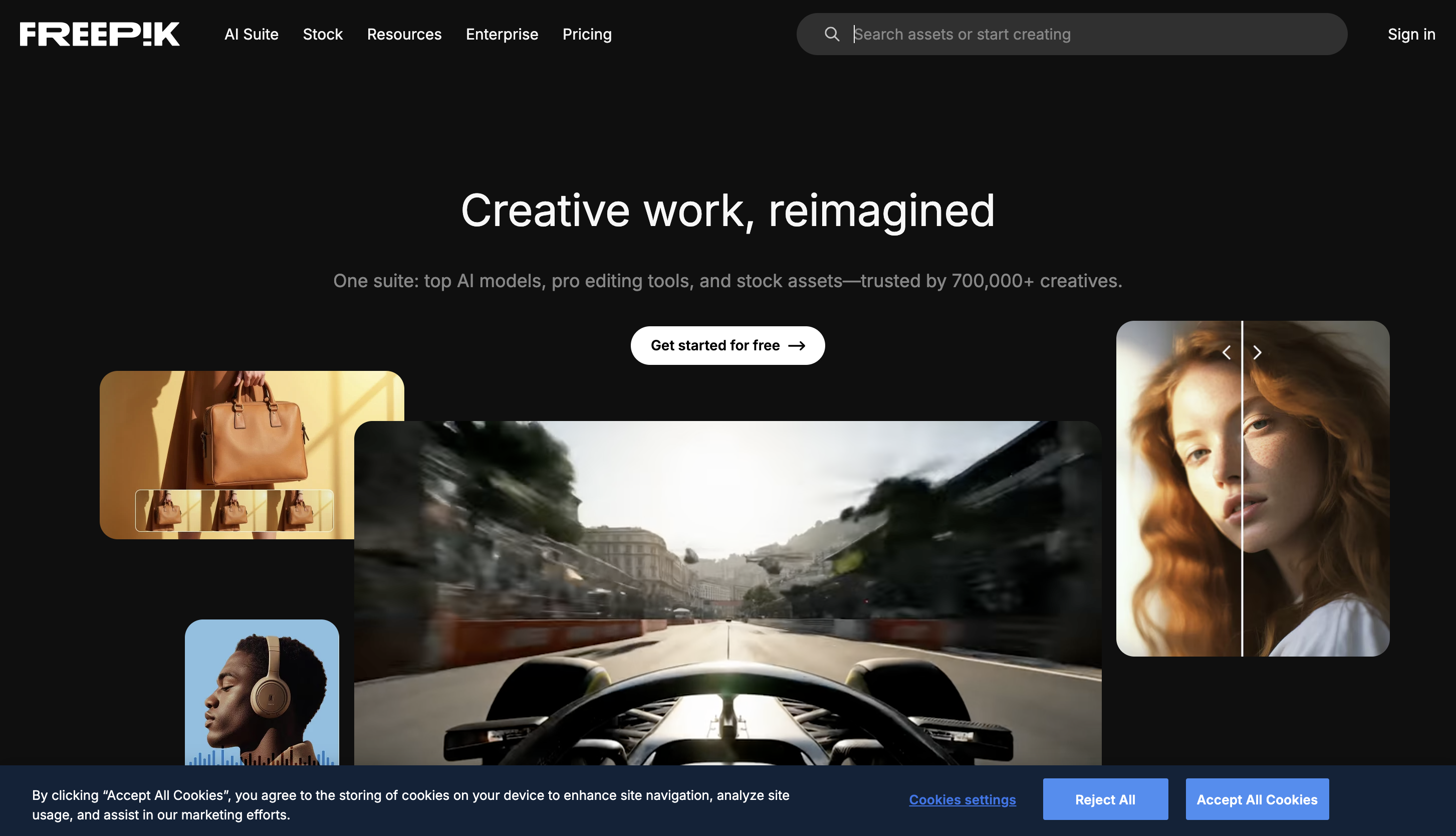This screenshot has width=1456, height=836.
Task: Click the search assets input field
Action: click(x=1033, y=34)
